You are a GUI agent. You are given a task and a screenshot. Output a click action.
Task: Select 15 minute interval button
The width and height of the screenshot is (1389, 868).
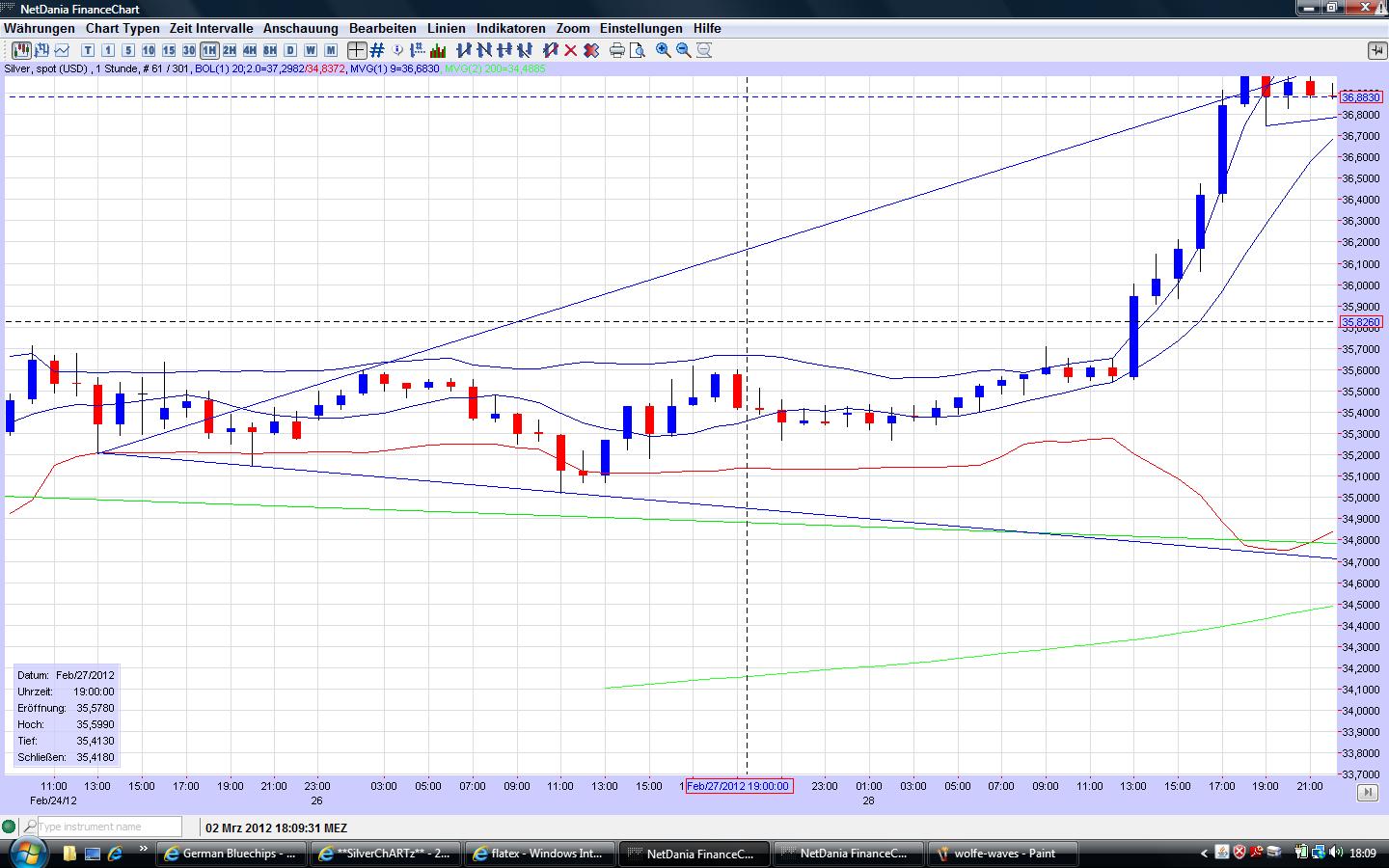pyautogui.click(x=169, y=50)
